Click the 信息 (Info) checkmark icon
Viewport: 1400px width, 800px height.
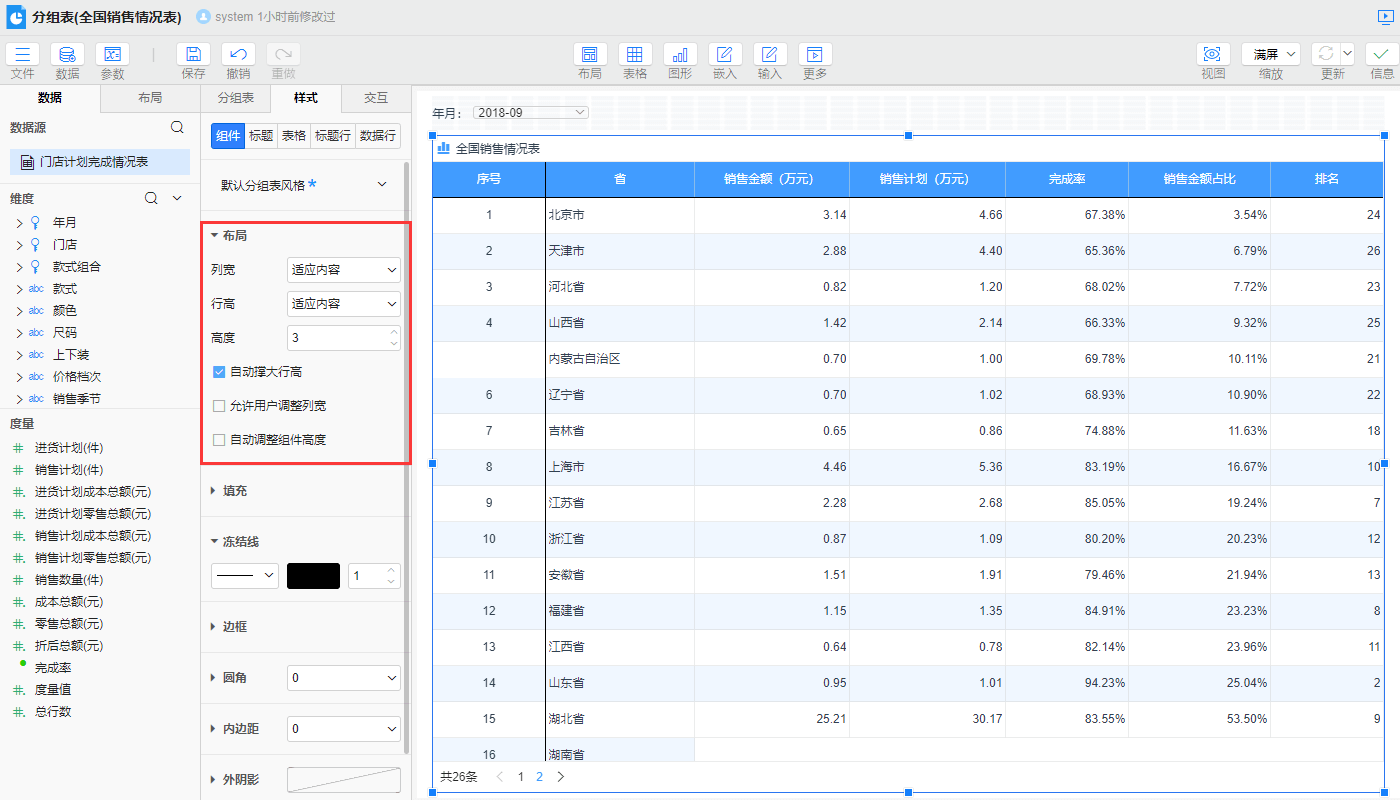(x=1382, y=55)
